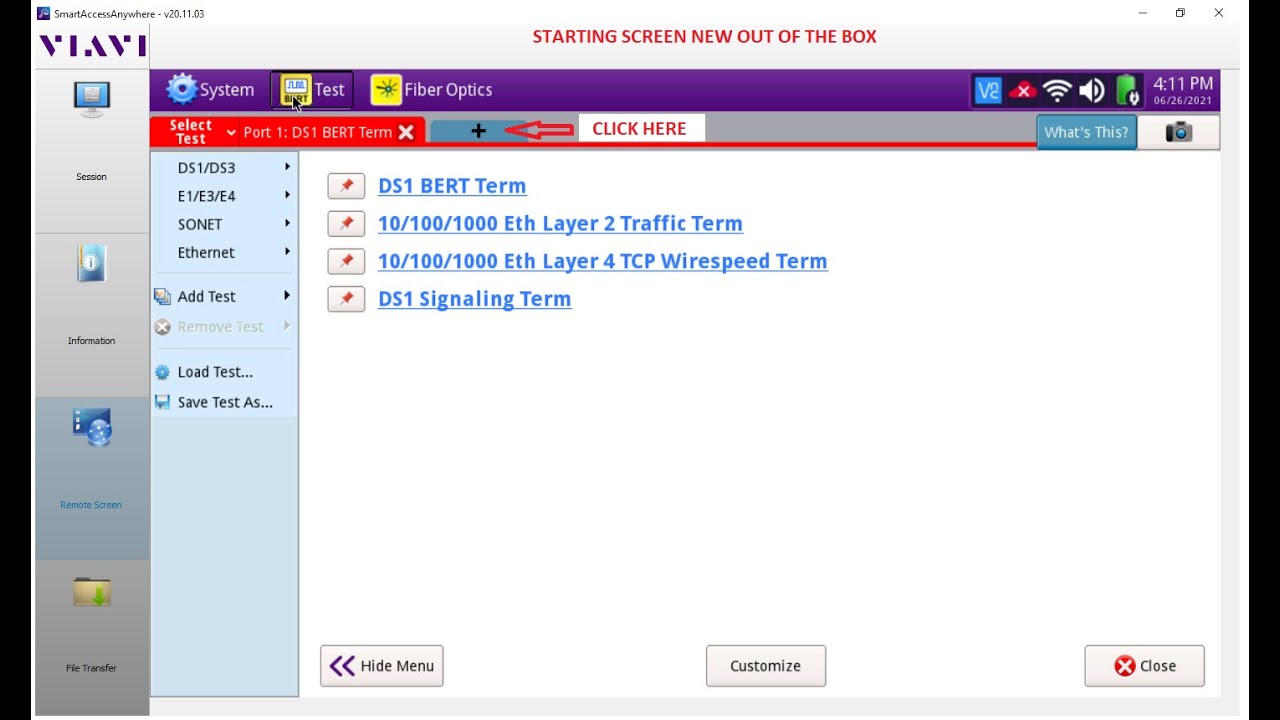Viewport: 1280px width, 720px height.
Task: Pin the DS1 BERT Term shortcut
Action: pos(346,185)
